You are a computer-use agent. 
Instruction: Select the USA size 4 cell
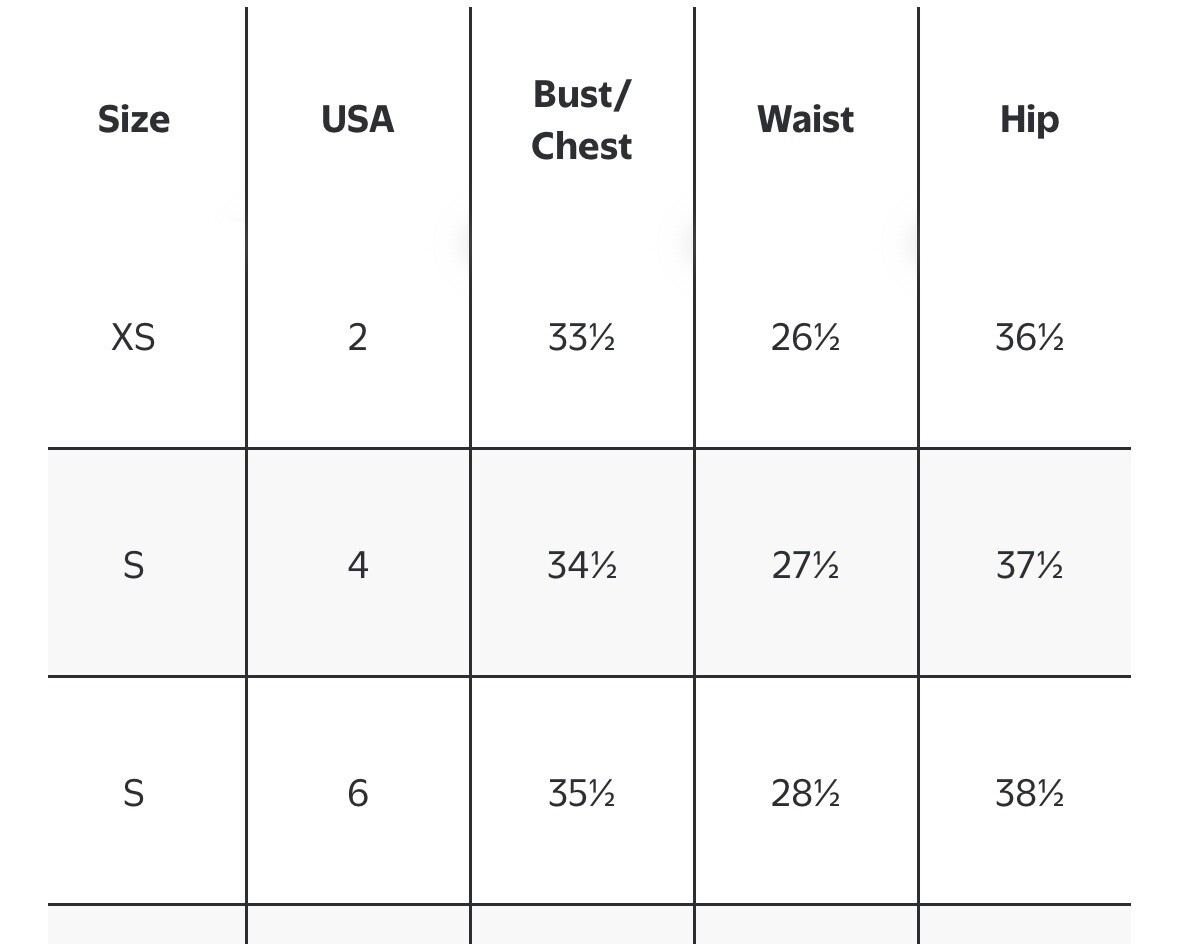click(358, 565)
